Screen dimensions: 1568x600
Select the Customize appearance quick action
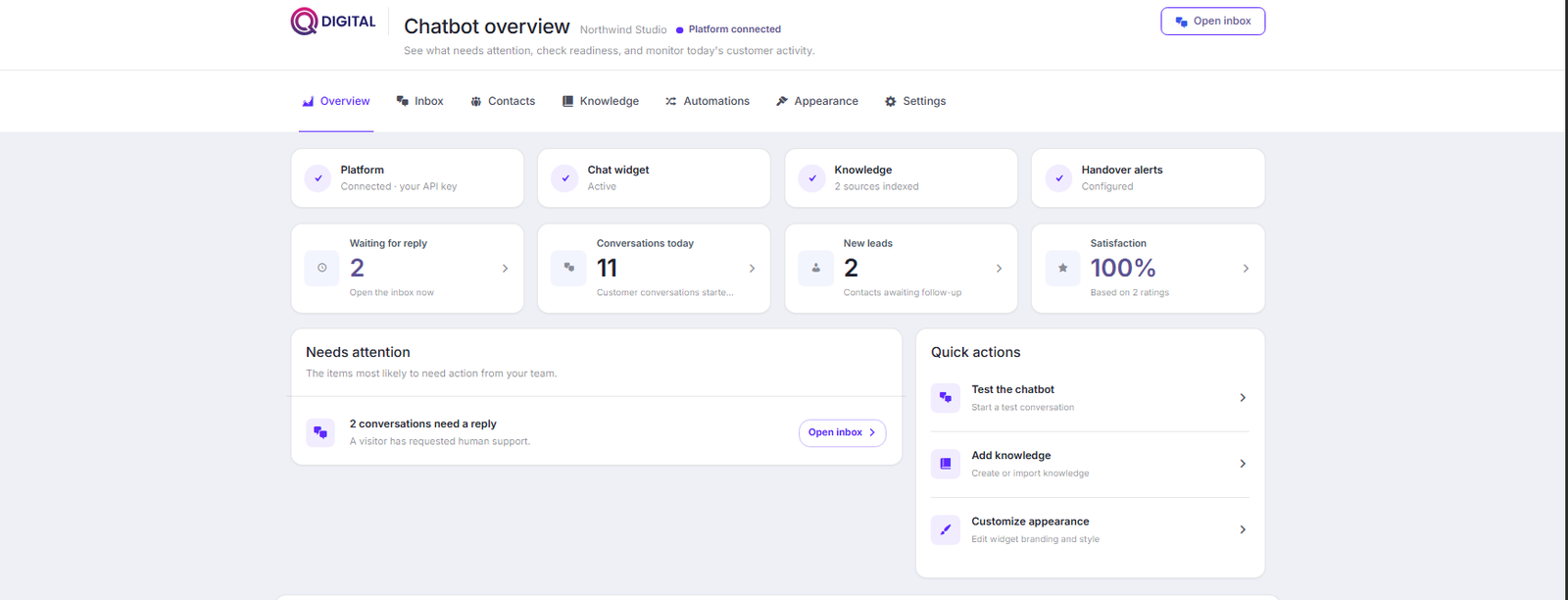pos(1090,529)
